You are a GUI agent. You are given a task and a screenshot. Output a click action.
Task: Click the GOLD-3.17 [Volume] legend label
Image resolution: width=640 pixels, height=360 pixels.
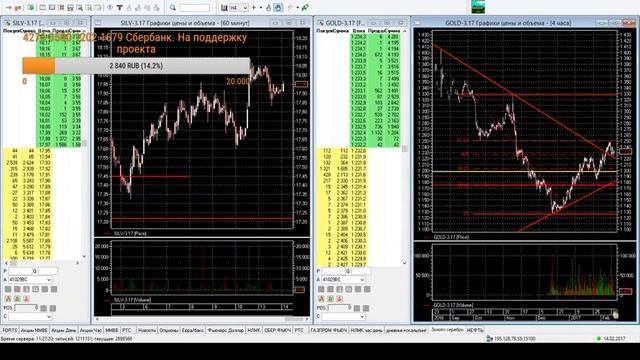(453, 305)
